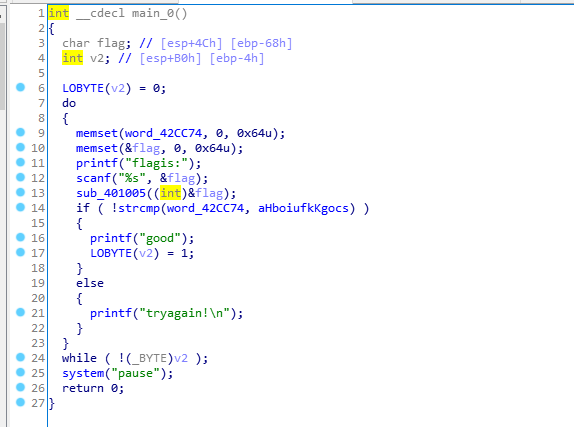Toggle breakpoint dot on line 10
574x427 pixels.
tap(20, 147)
